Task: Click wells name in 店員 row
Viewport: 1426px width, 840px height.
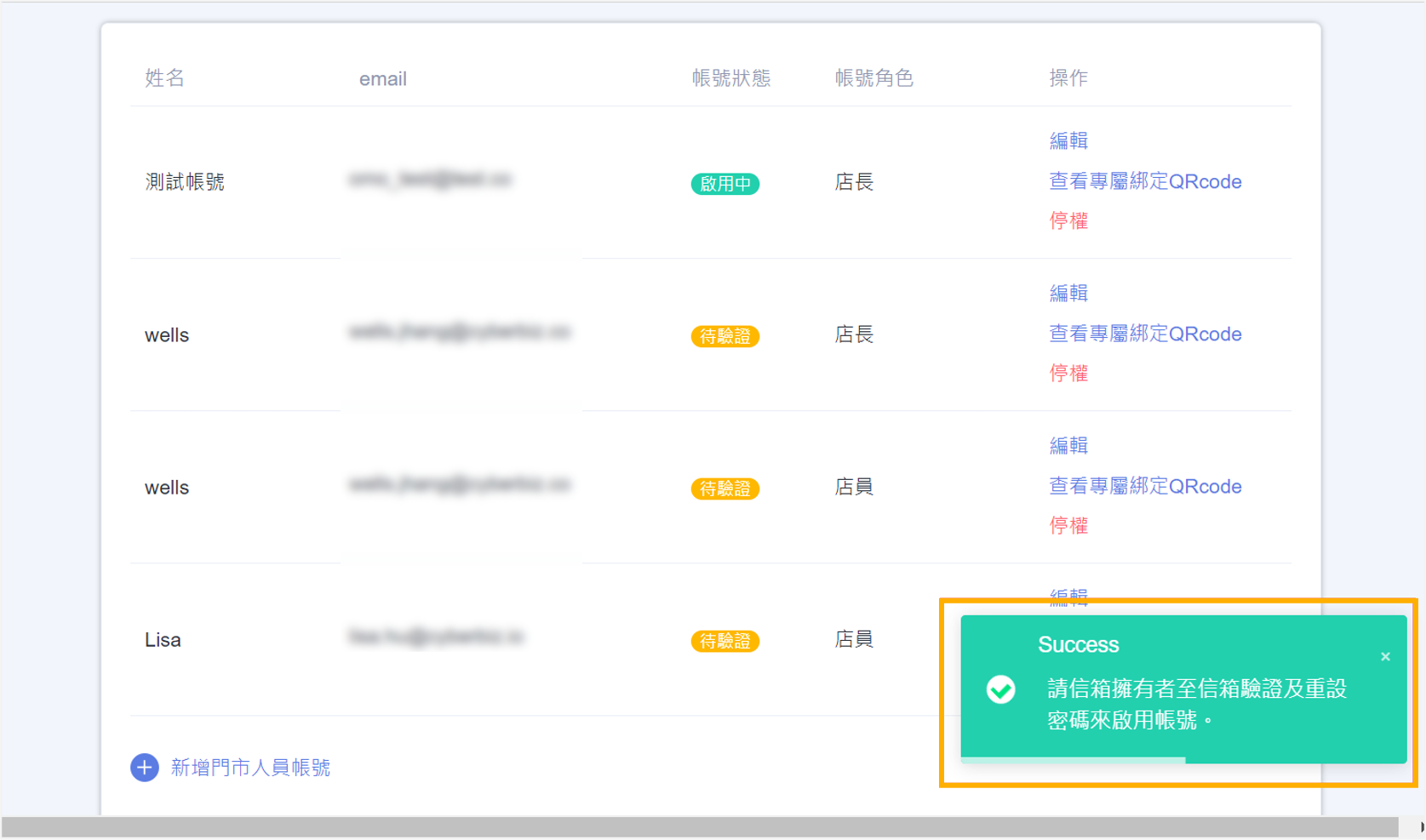Action: pos(167,488)
